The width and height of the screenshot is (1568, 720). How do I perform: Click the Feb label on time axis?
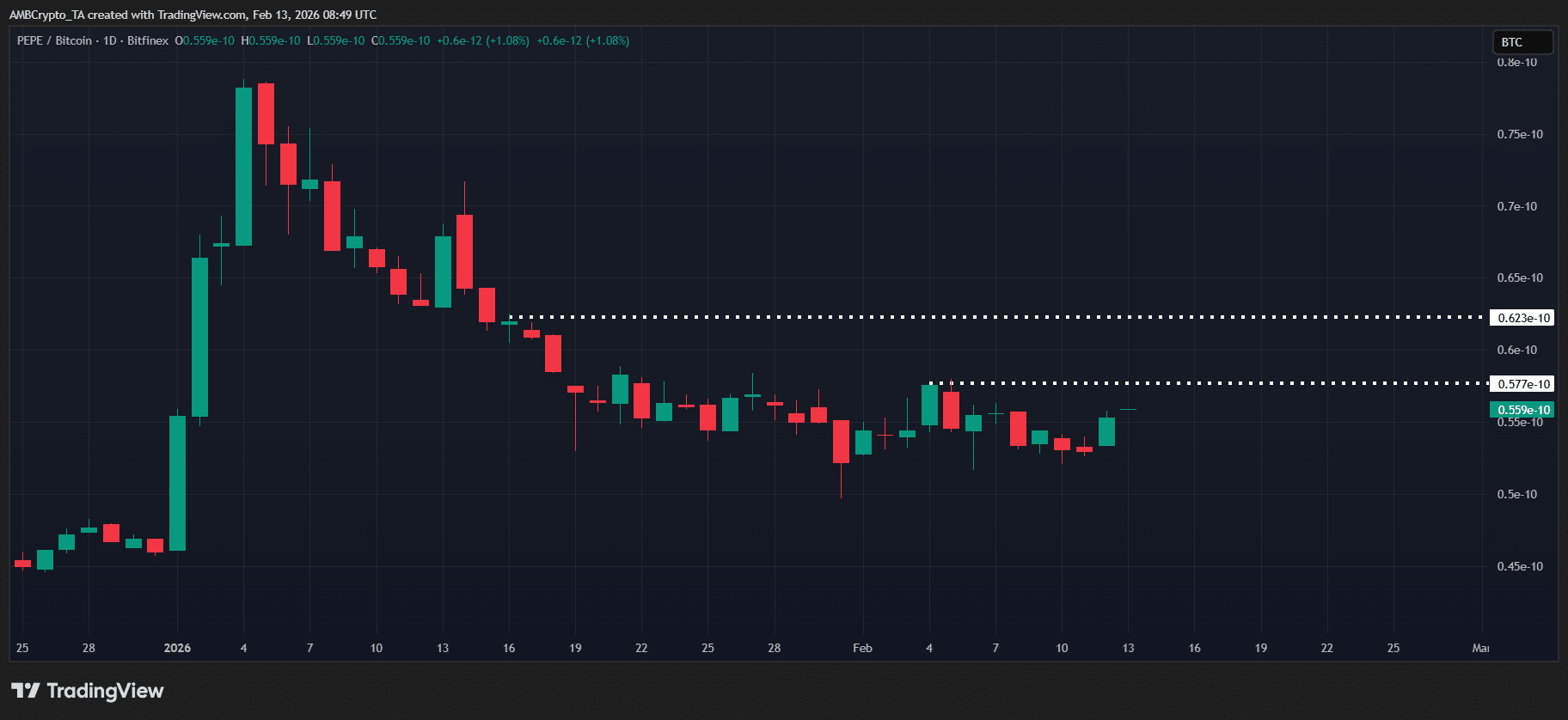(x=862, y=648)
